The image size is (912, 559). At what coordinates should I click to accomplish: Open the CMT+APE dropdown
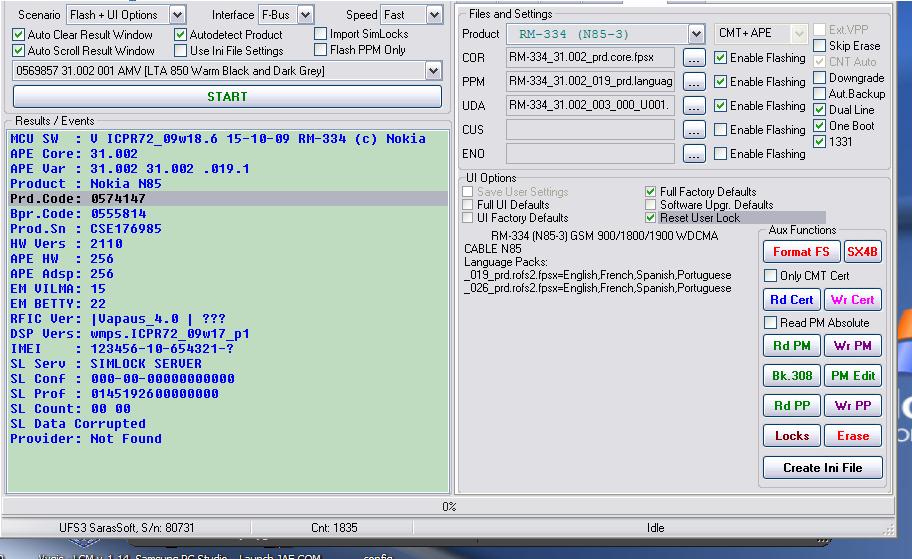800,34
